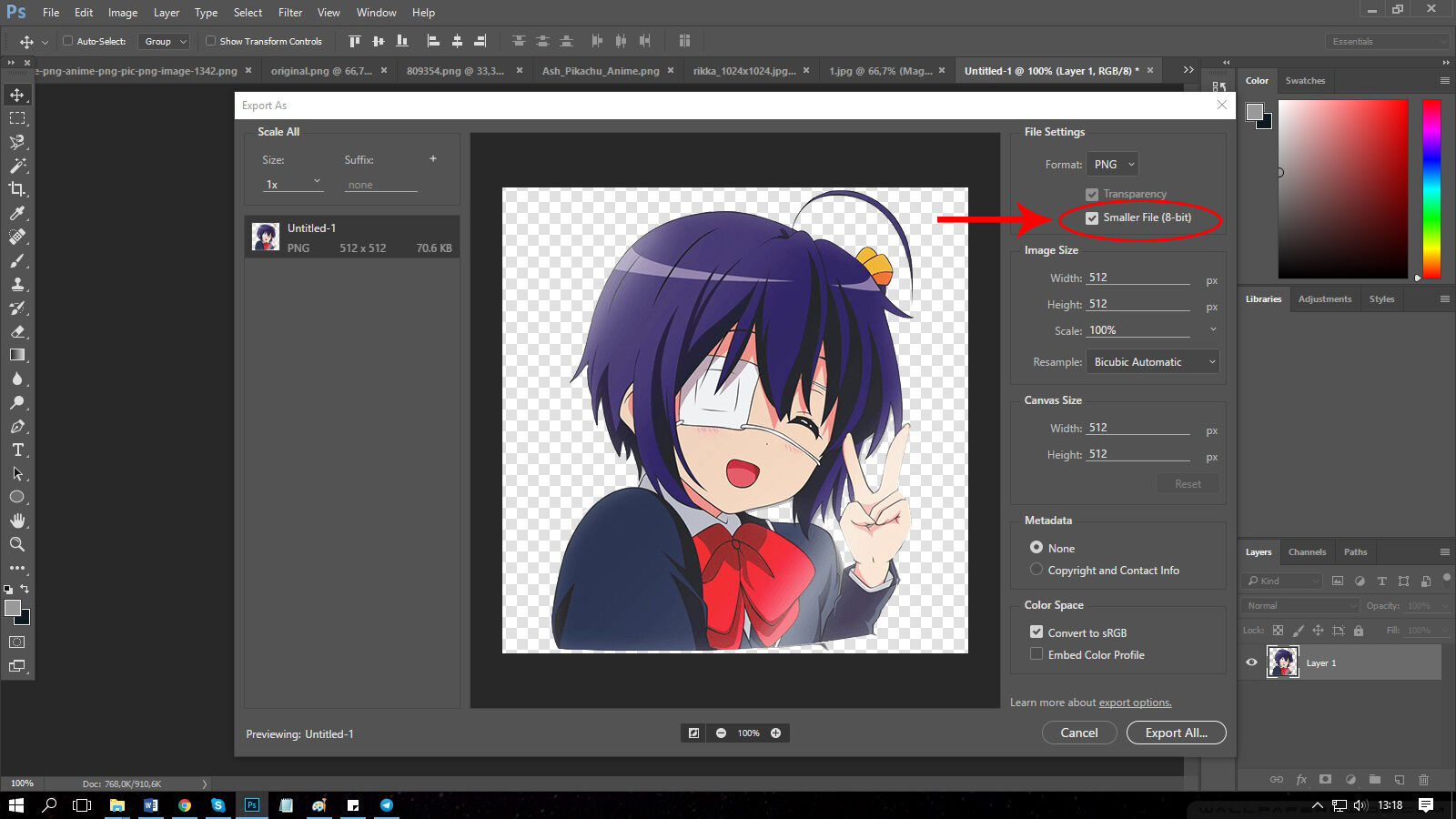Select the Lasso tool
This screenshot has height=819, width=1456.
pos(17,142)
